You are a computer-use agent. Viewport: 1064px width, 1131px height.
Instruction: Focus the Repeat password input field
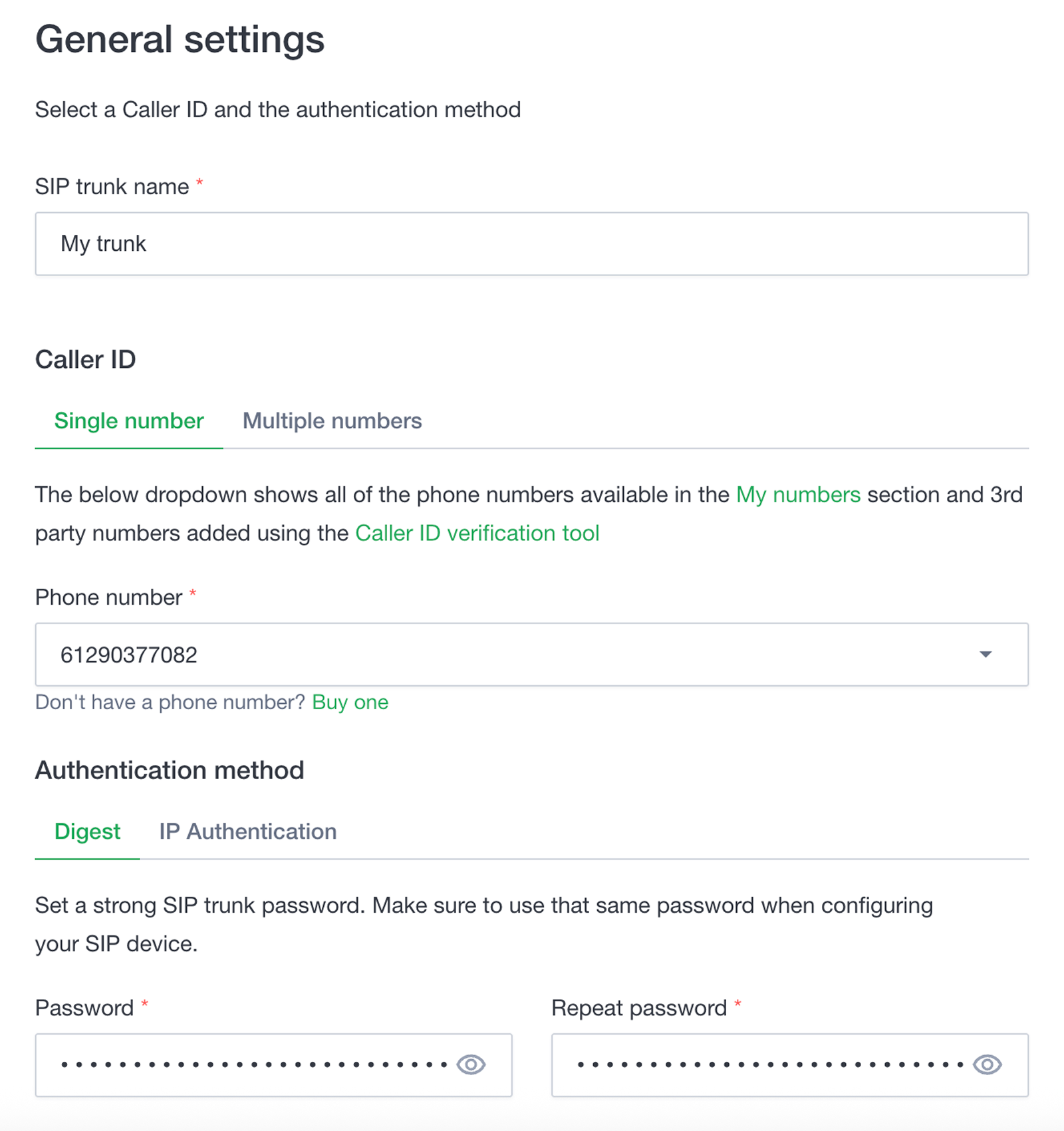pyautogui.click(x=765, y=1064)
